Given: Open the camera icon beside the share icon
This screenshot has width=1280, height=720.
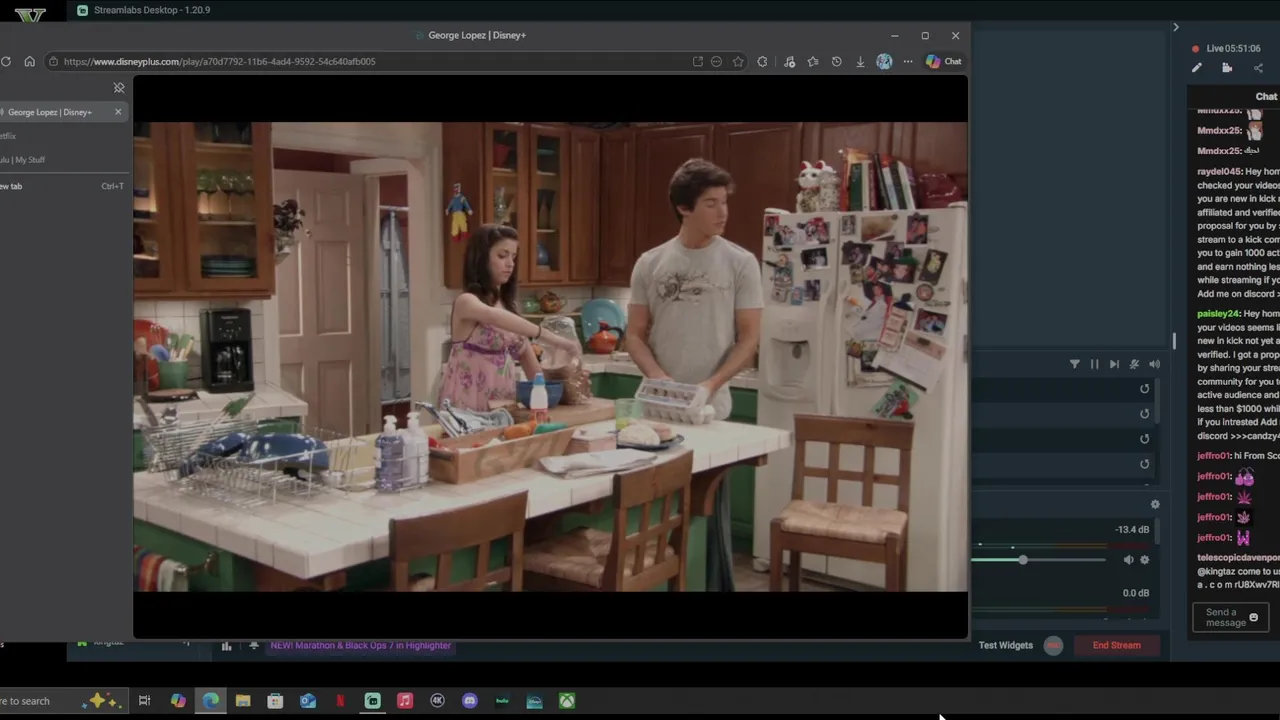Looking at the screenshot, I should [1227, 68].
